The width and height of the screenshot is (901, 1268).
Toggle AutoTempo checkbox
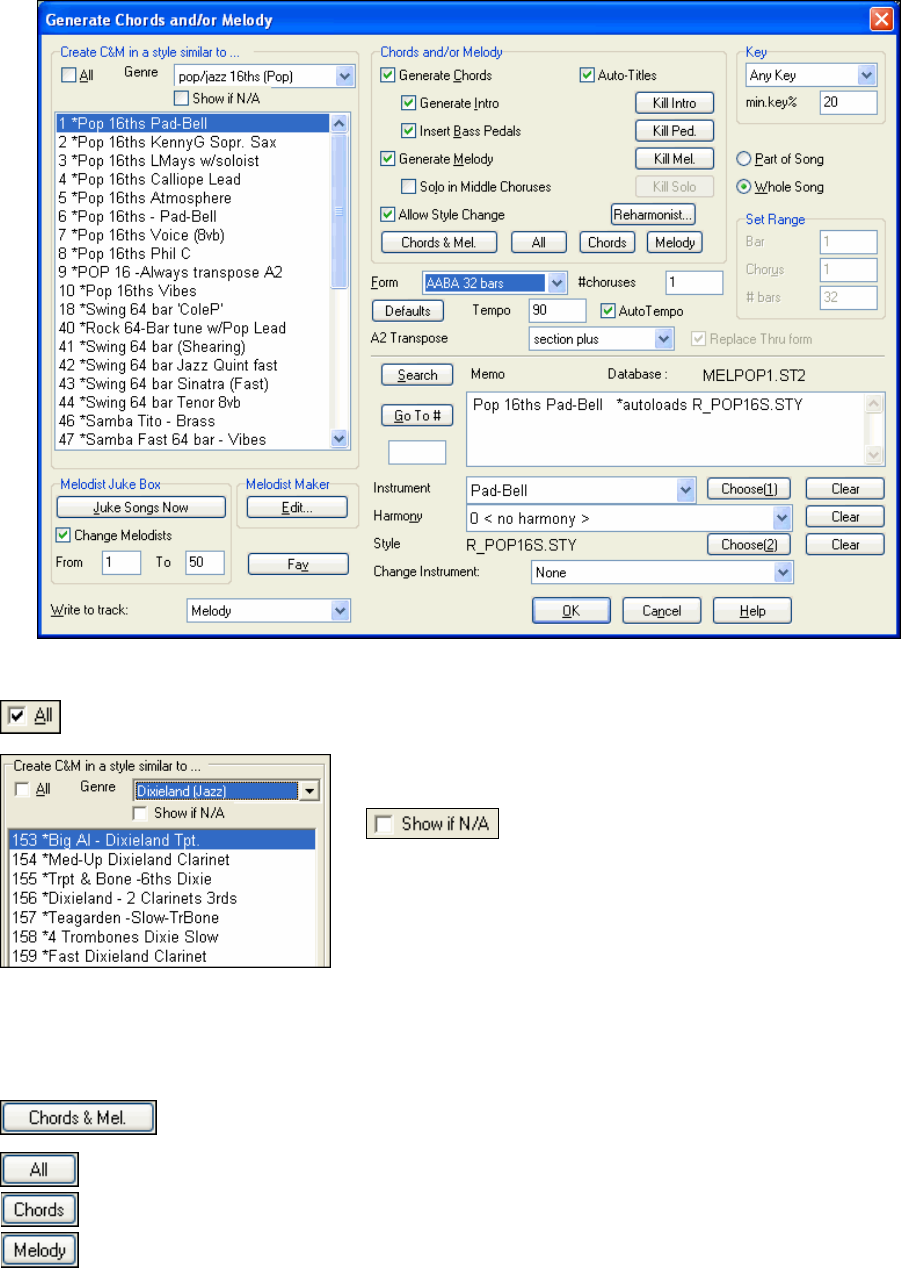click(606, 311)
